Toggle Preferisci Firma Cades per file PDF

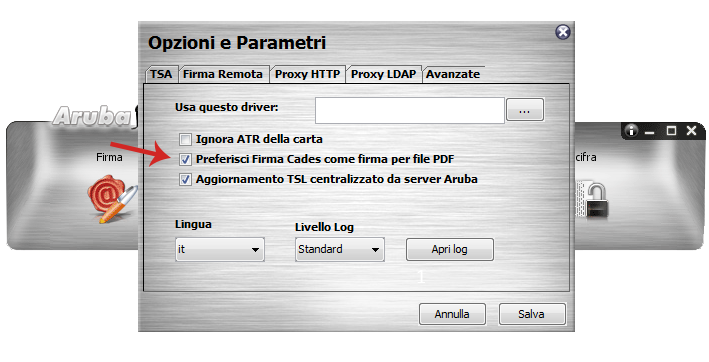185,159
